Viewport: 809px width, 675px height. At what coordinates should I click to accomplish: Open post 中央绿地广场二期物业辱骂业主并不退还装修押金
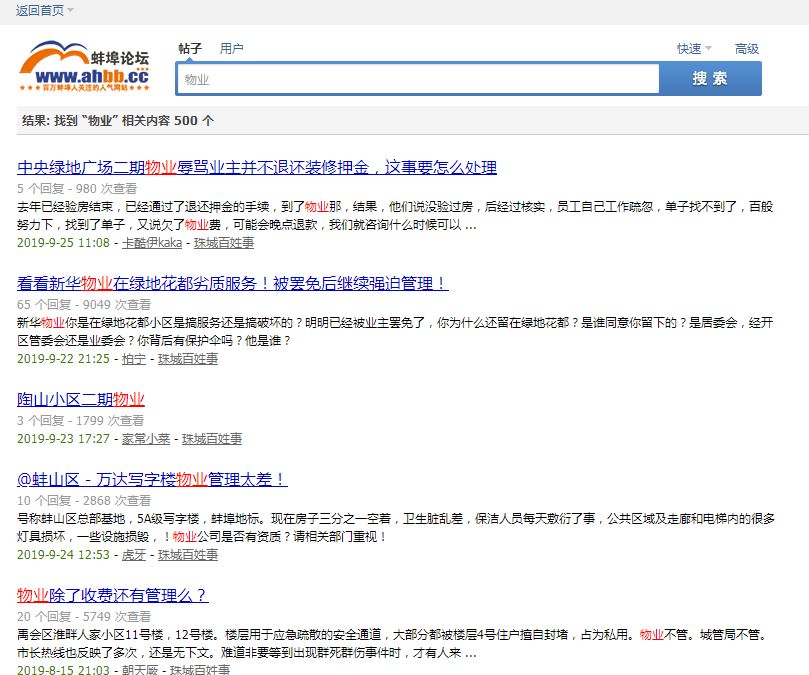(x=257, y=167)
